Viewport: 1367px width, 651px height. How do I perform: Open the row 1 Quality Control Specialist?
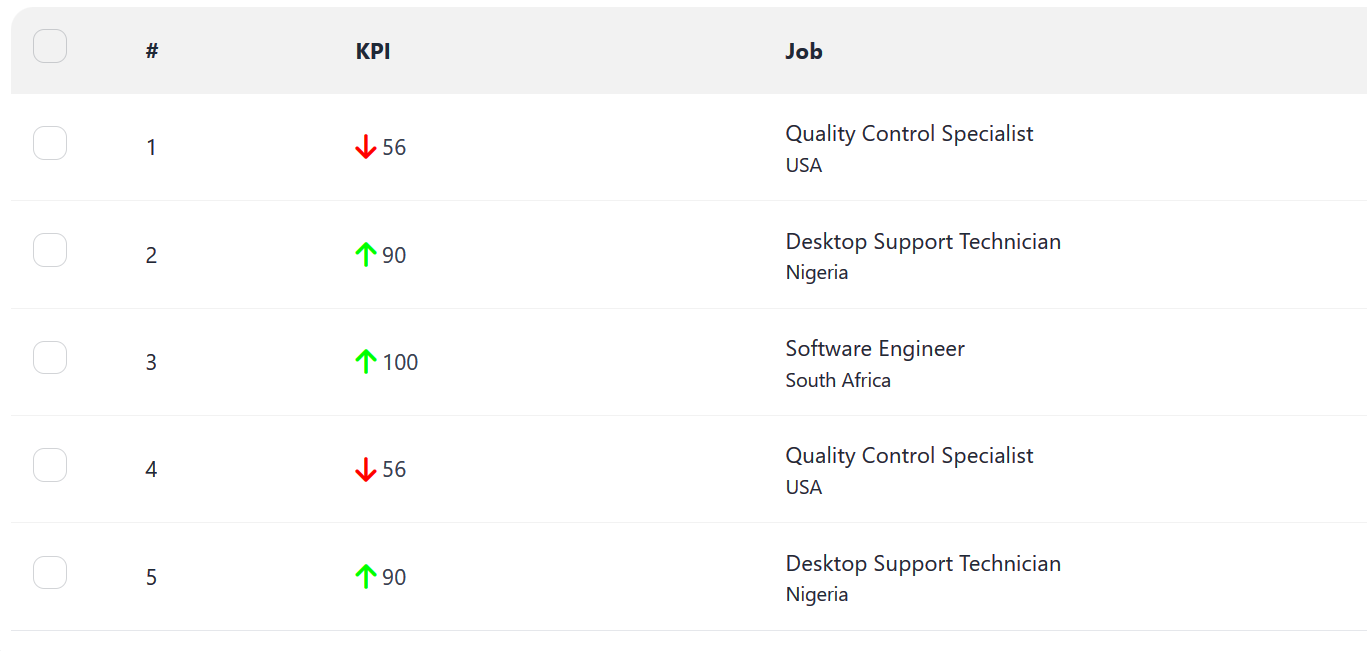coord(909,134)
